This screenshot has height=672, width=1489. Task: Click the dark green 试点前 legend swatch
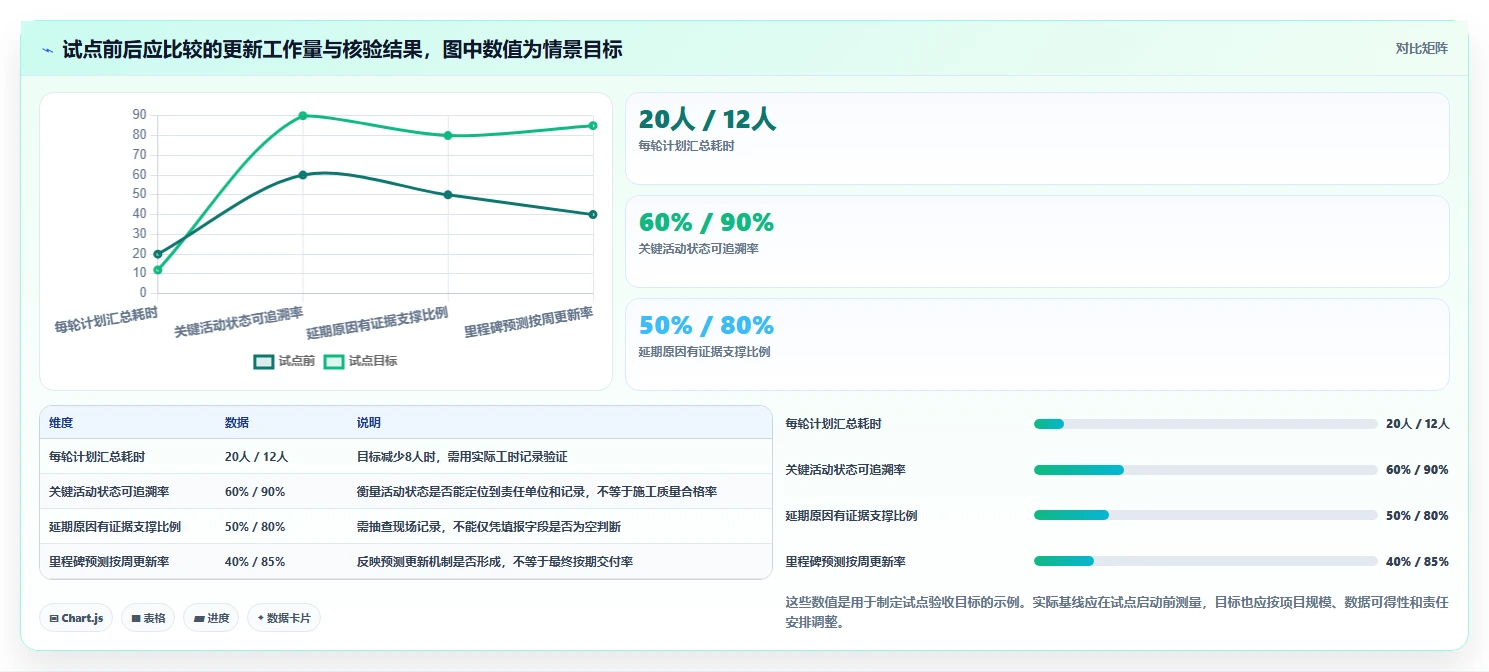pyautogui.click(x=264, y=361)
